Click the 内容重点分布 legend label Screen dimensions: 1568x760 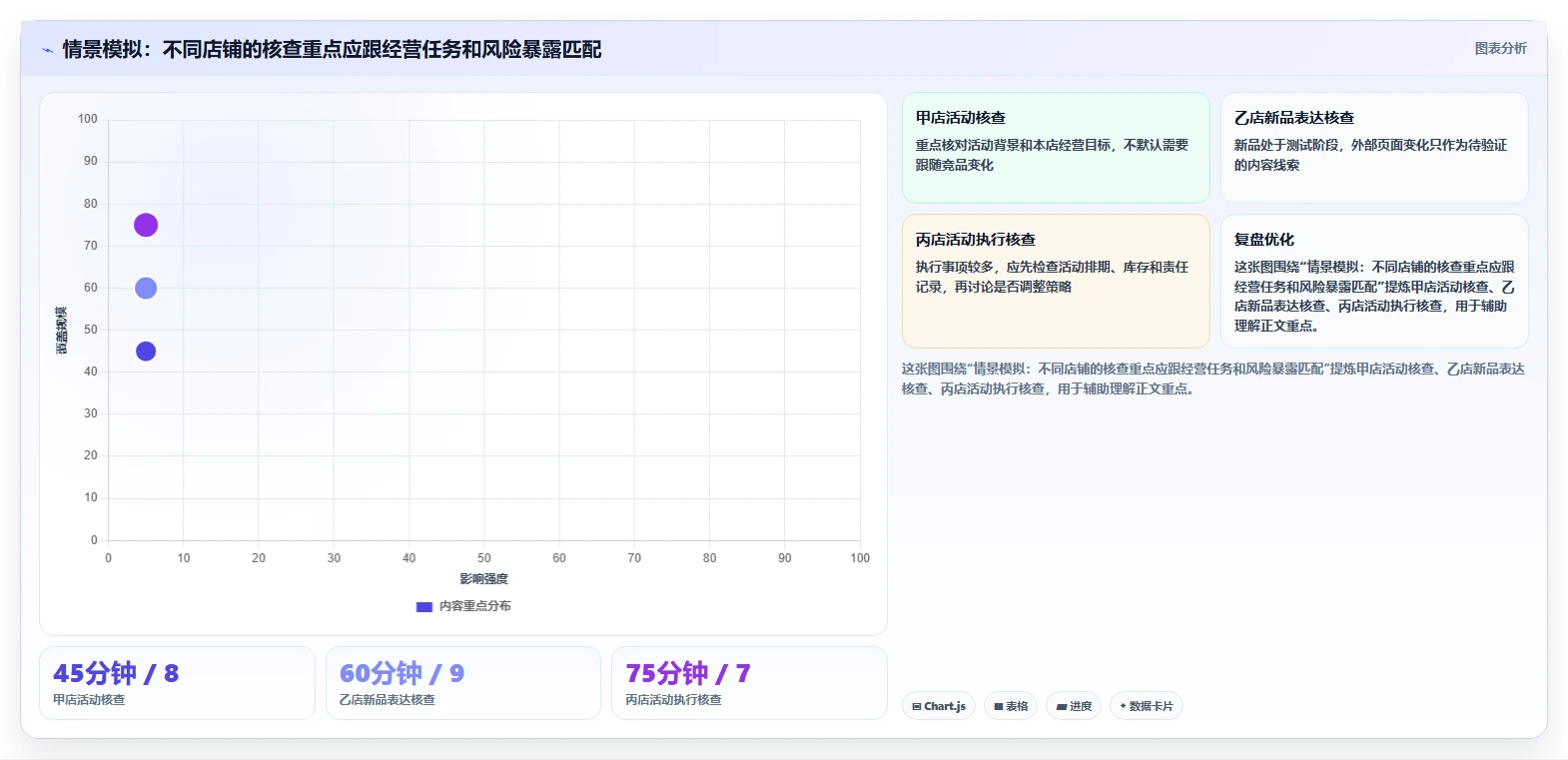pos(474,606)
